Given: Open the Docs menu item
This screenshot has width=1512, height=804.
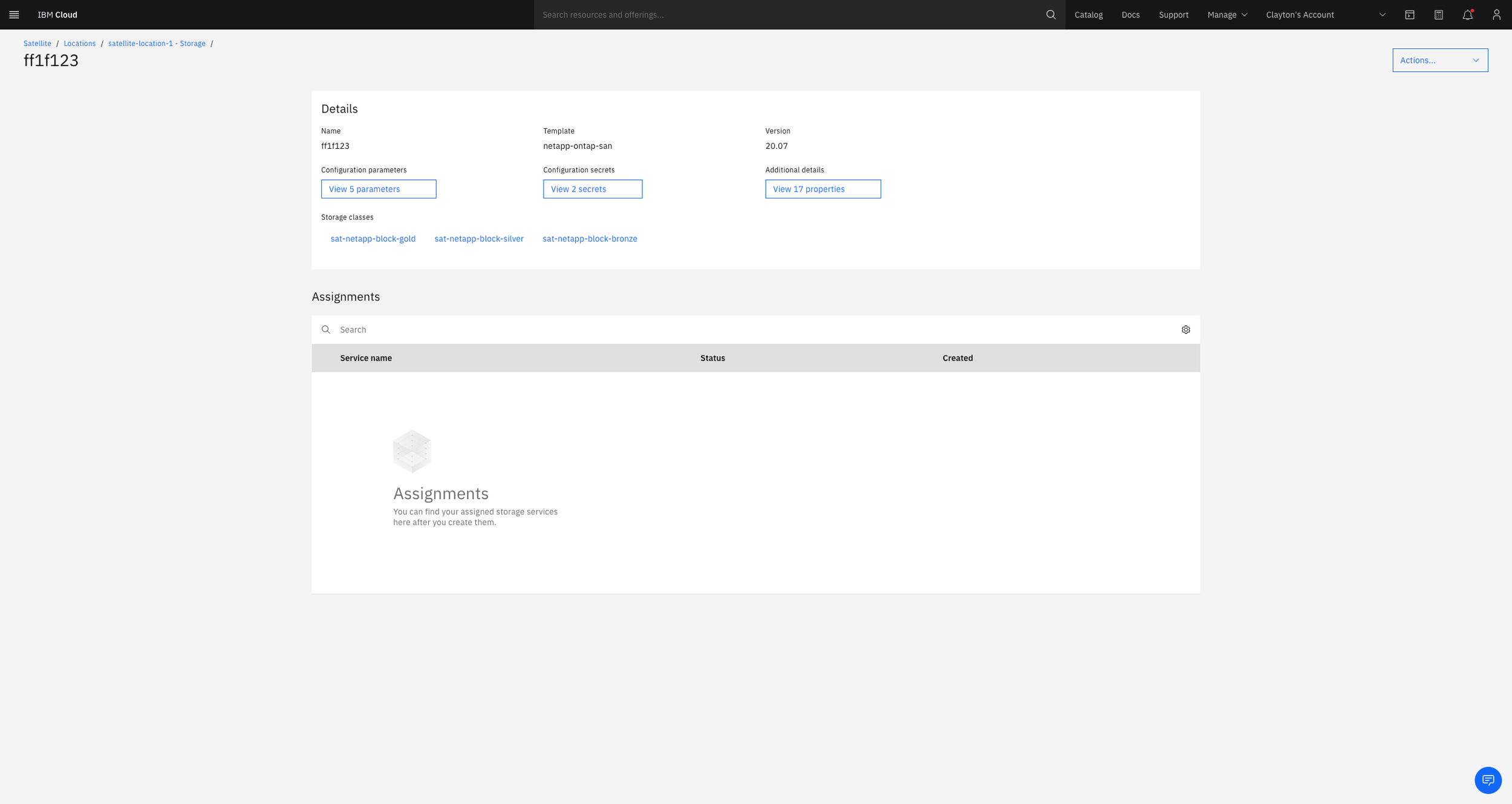Looking at the screenshot, I should point(1130,15).
